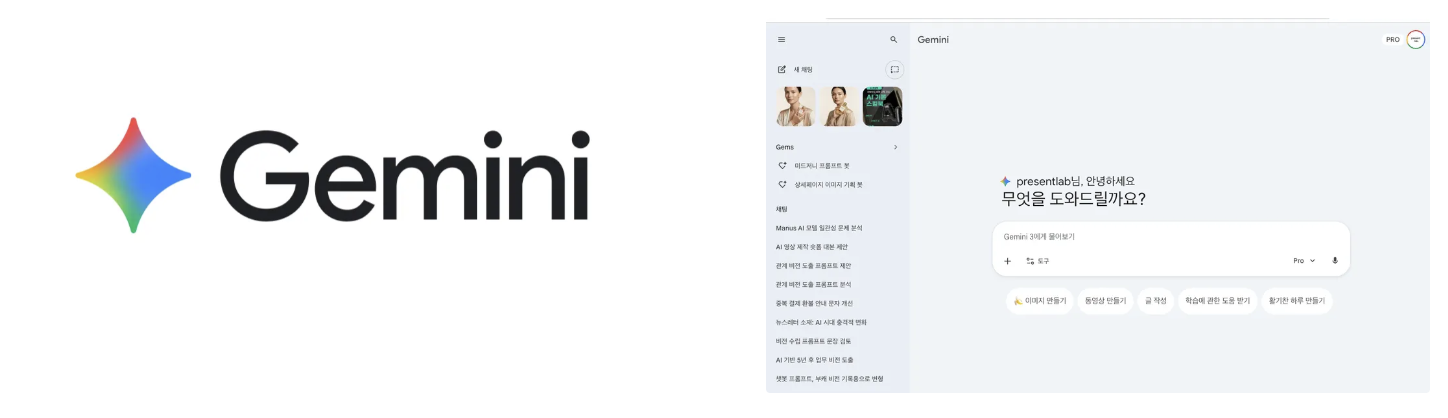Activate the microphone voice input
This screenshot has height=418, width=1448.
click(x=1334, y=261)
